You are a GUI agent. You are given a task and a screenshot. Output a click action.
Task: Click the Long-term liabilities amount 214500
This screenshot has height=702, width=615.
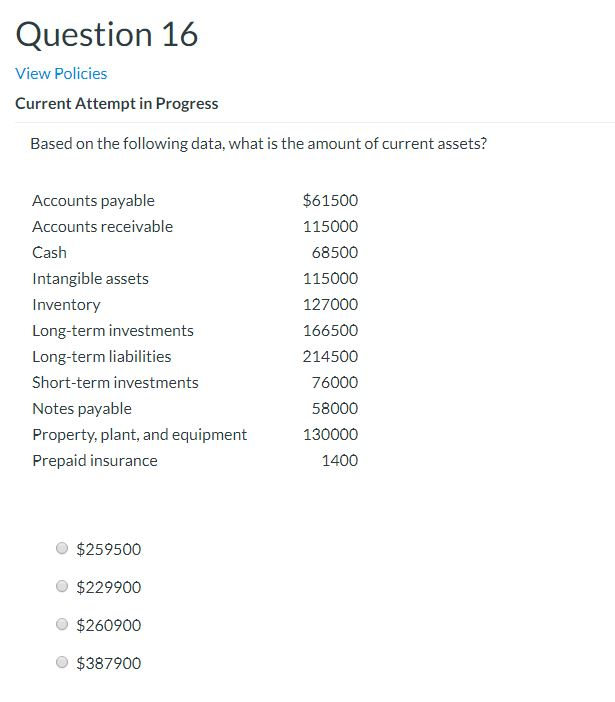330,356
